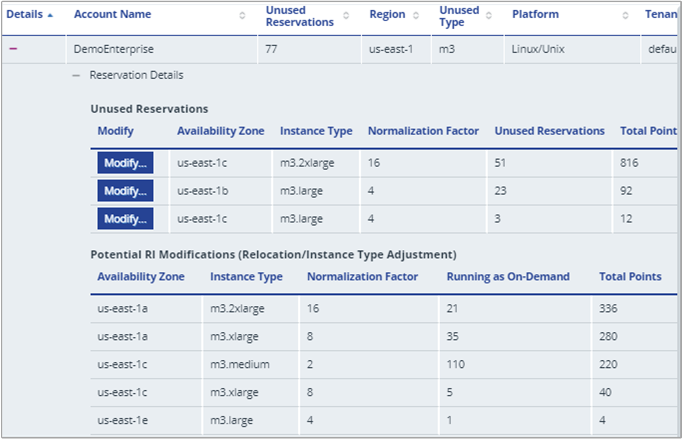Viewport: 683px width, 439px height.
Task: Click the Platform header text
Action: pos(535,14)
